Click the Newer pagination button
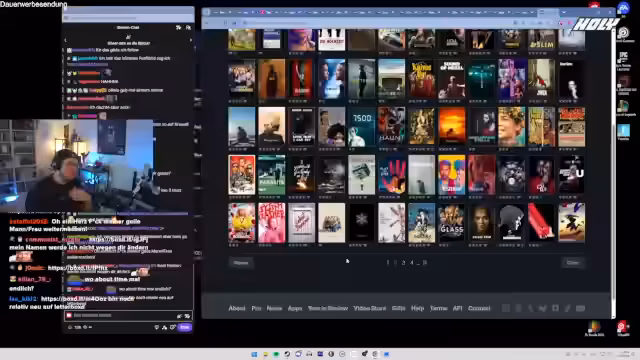This screenshot has width=640, height=360. click(x=241, y=262)
